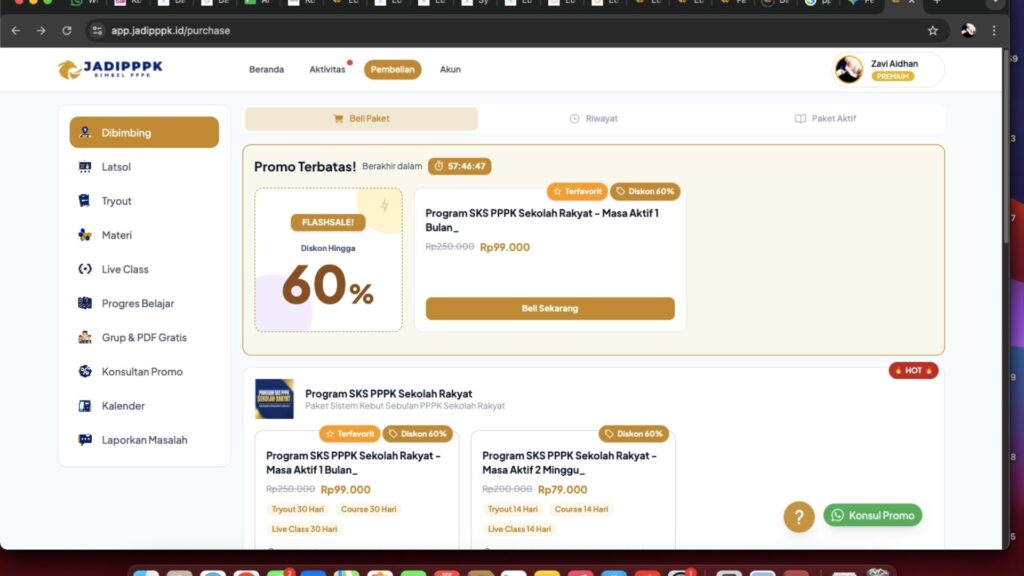Click the Live Class 14 Hari tag

pyautogui.click(x=519, y=529)
